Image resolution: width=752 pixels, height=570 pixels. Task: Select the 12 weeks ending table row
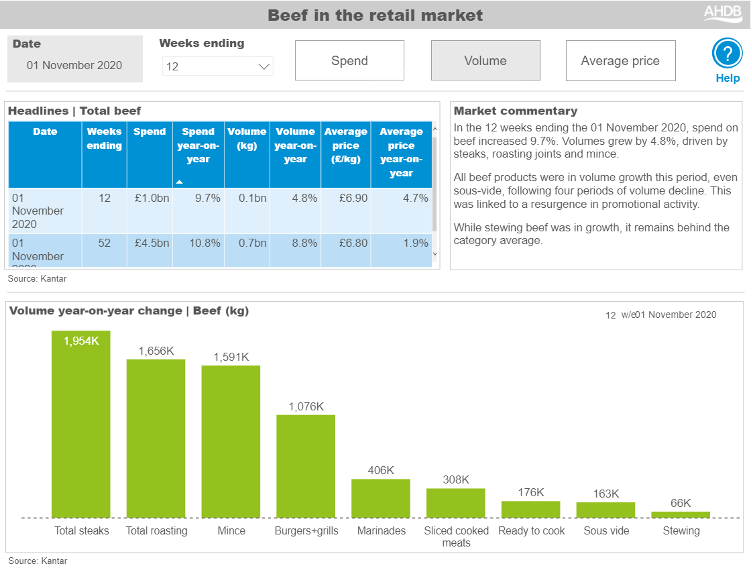pos(220,211)
